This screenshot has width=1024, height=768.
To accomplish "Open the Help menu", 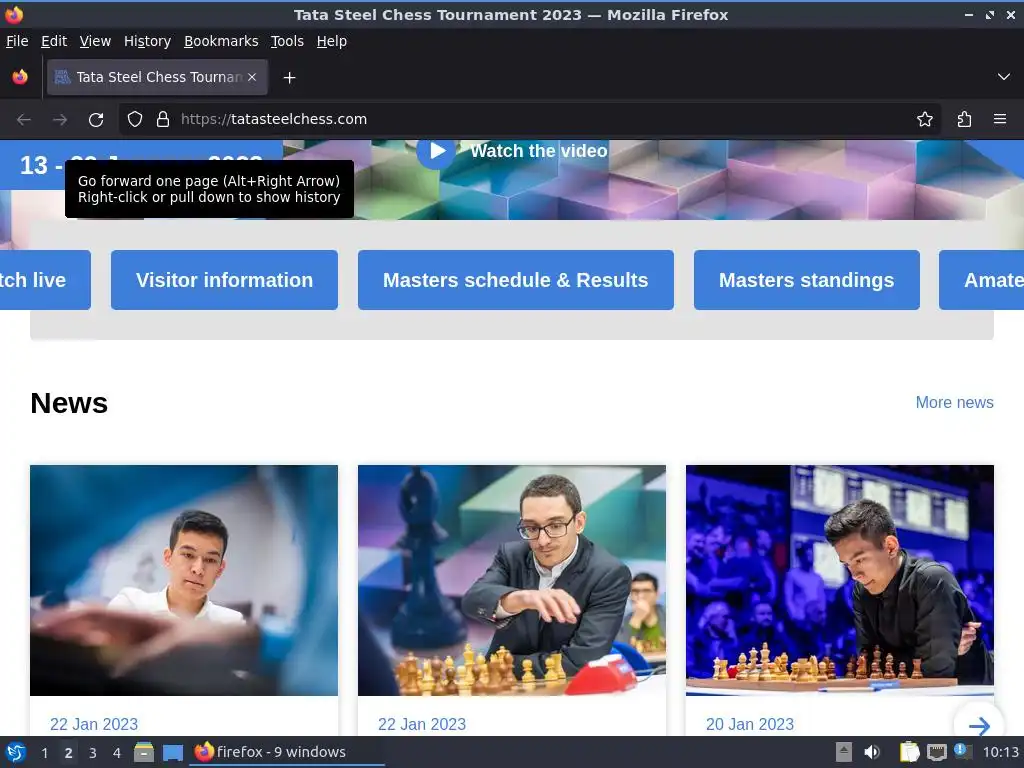I will (332, 41).
